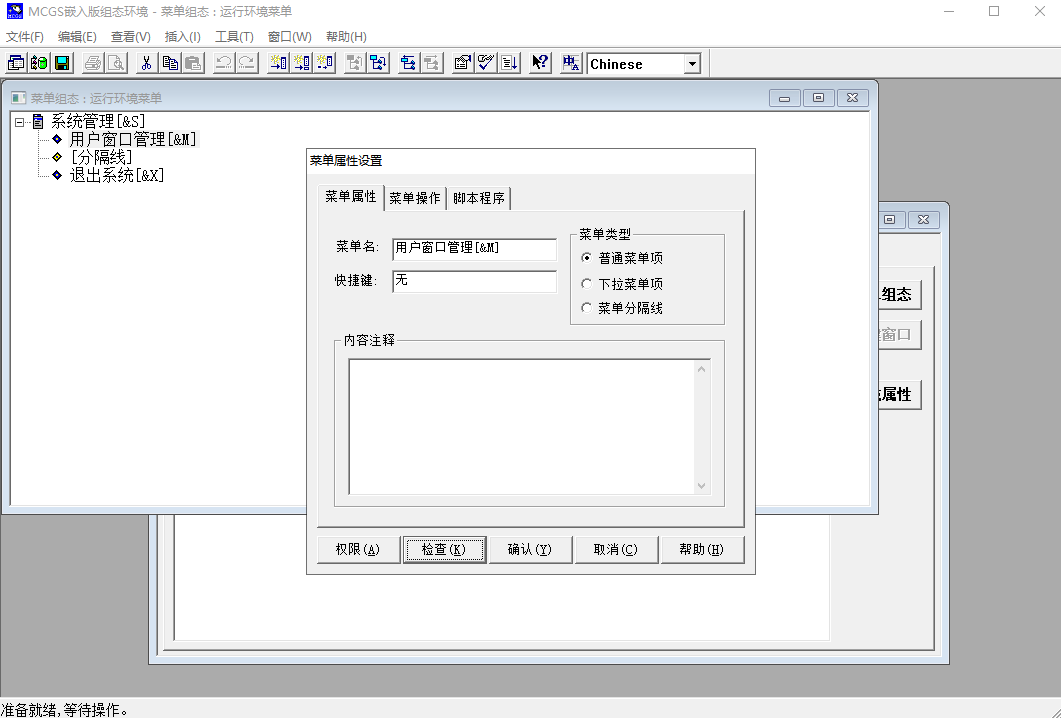This screenshot has width=1061, height=718.
Task: Click the grayed move-item-up toolbar icon
Action: [355, 63]
